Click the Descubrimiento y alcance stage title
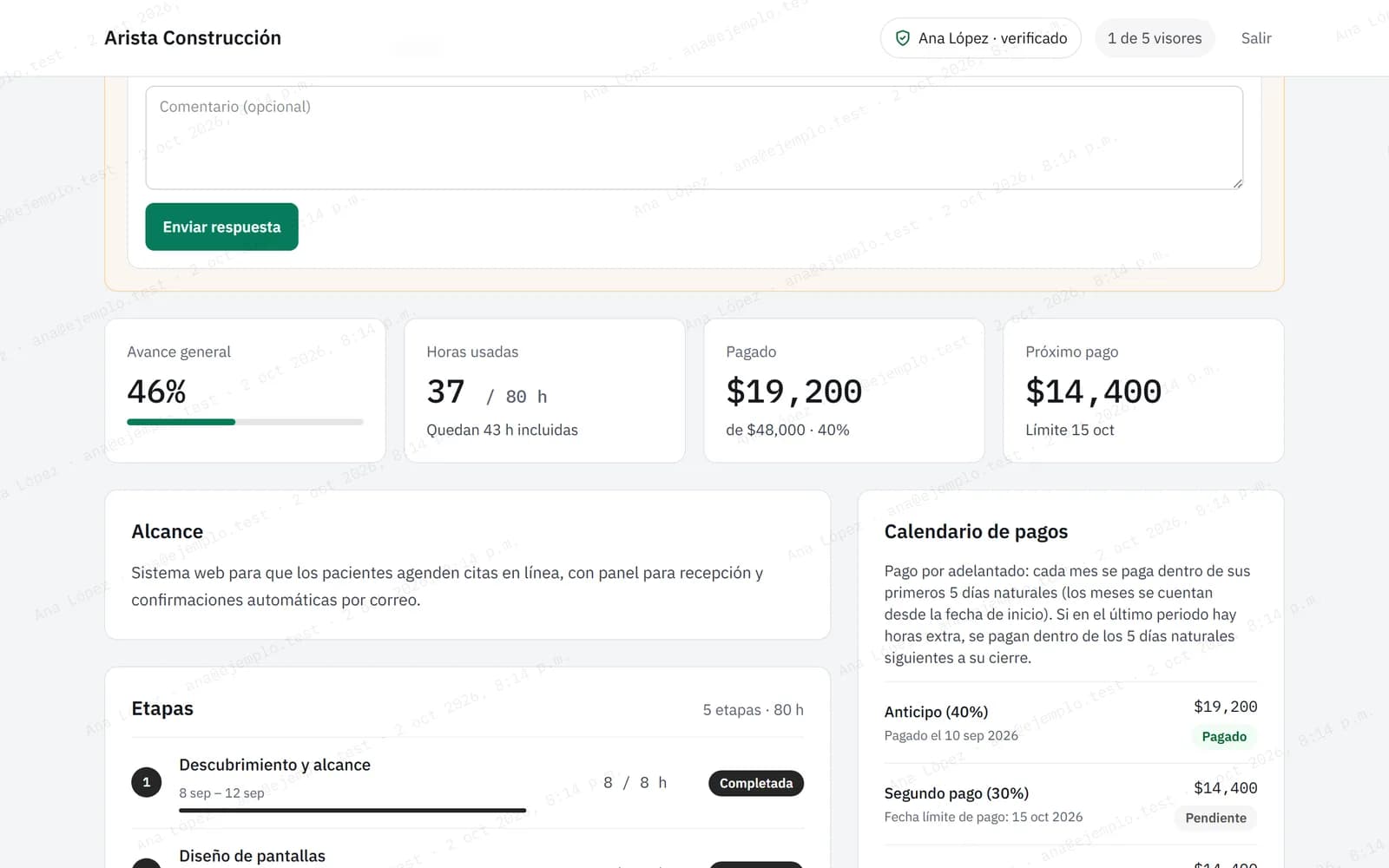 click(x=274, y=765)
